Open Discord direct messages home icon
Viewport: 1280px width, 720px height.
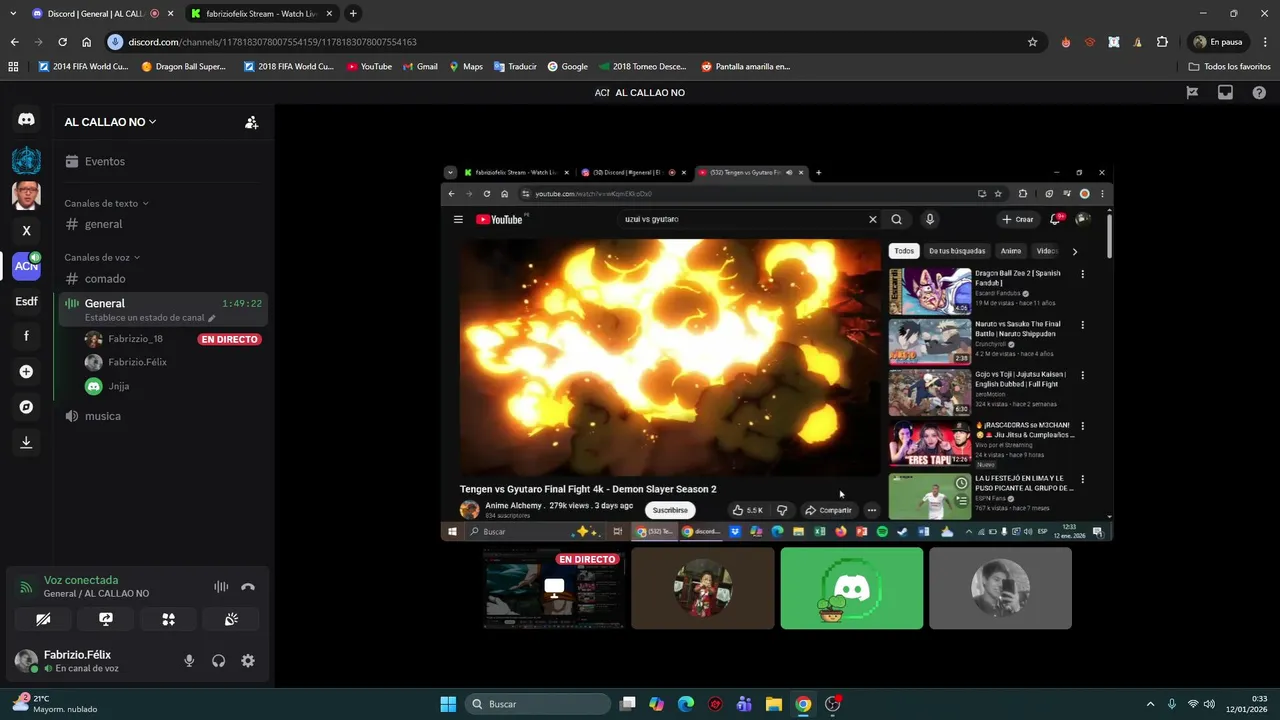[x=26, y=119]
